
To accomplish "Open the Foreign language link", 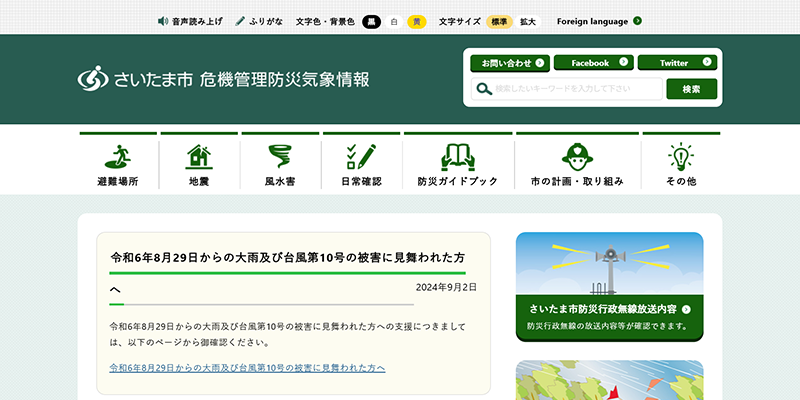I will point(592,21).
